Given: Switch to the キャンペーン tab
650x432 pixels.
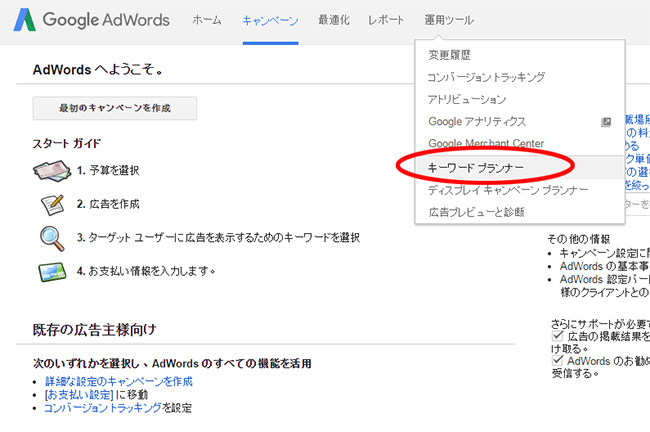Looking at the screenshot, I should click(270, 20).
